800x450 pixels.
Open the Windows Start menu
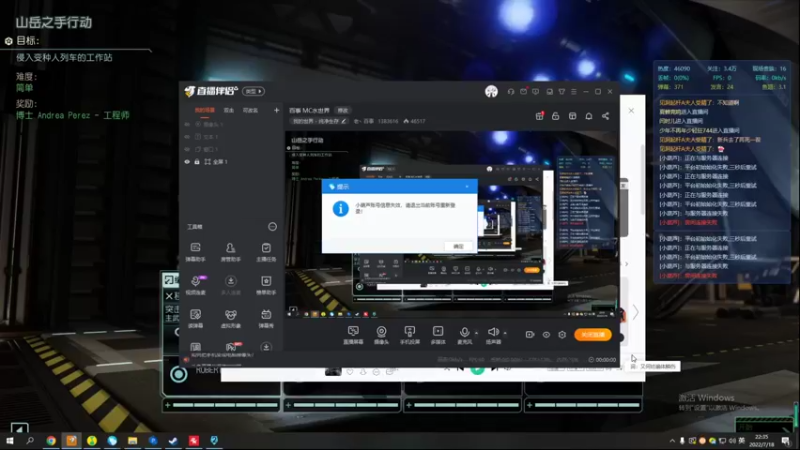(10, 441)
